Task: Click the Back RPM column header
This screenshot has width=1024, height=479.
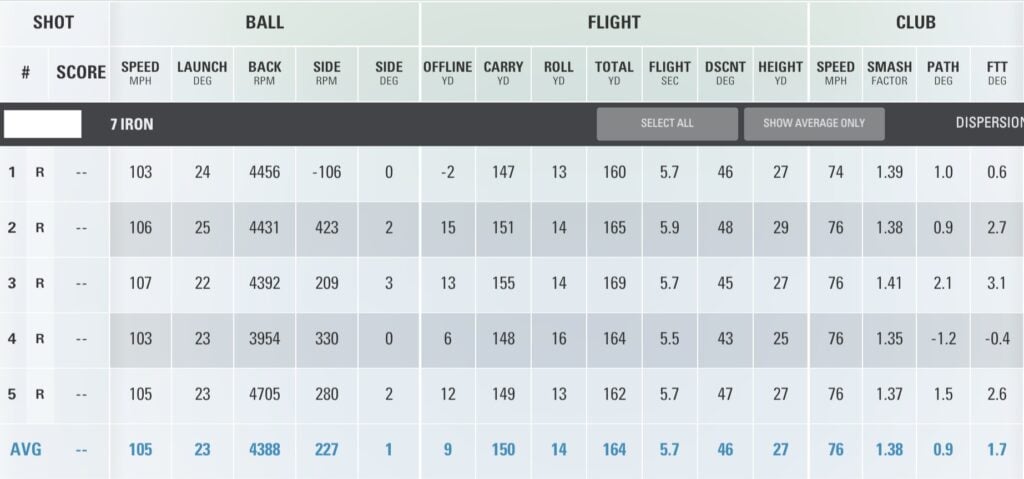Action: click(265, 73)
